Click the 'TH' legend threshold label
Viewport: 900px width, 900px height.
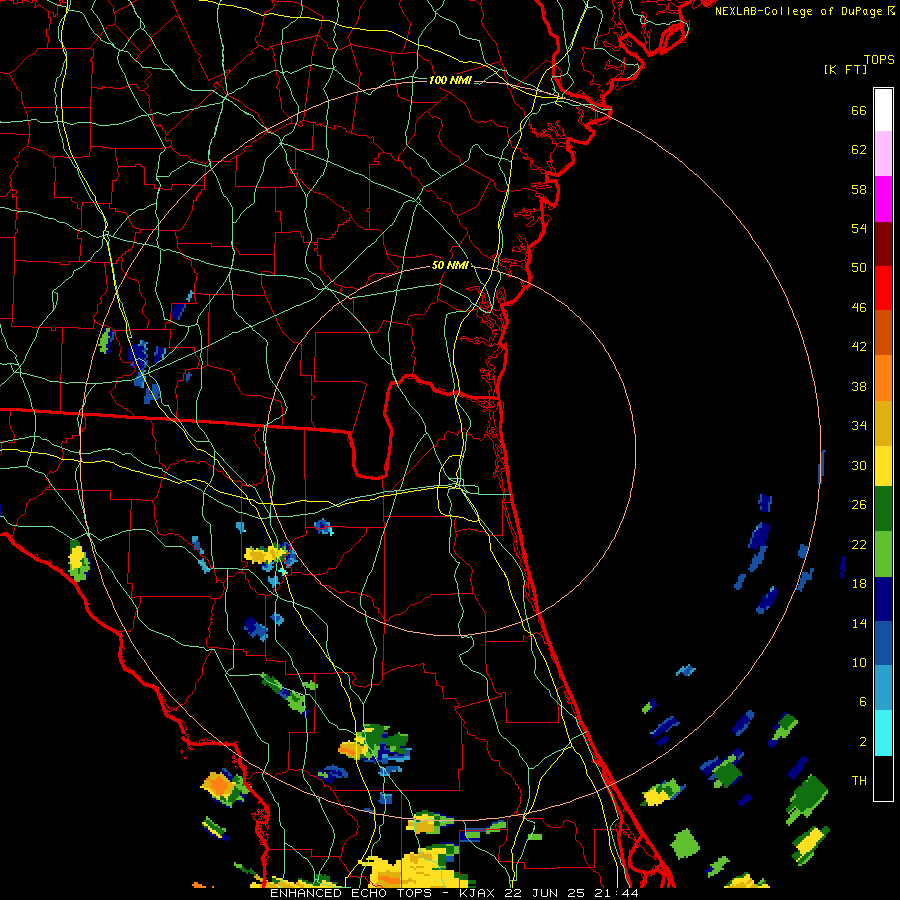click(859, 781)
